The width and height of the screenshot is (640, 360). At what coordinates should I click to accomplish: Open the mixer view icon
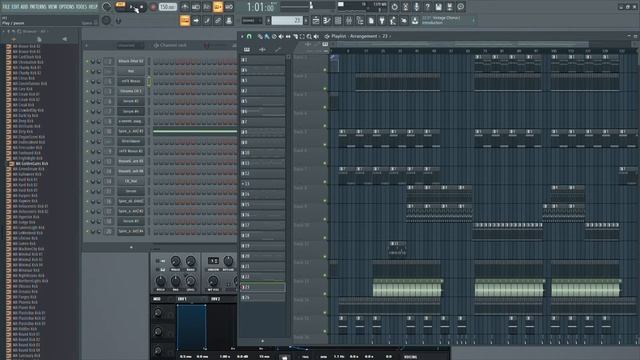(x=349, y=20)
